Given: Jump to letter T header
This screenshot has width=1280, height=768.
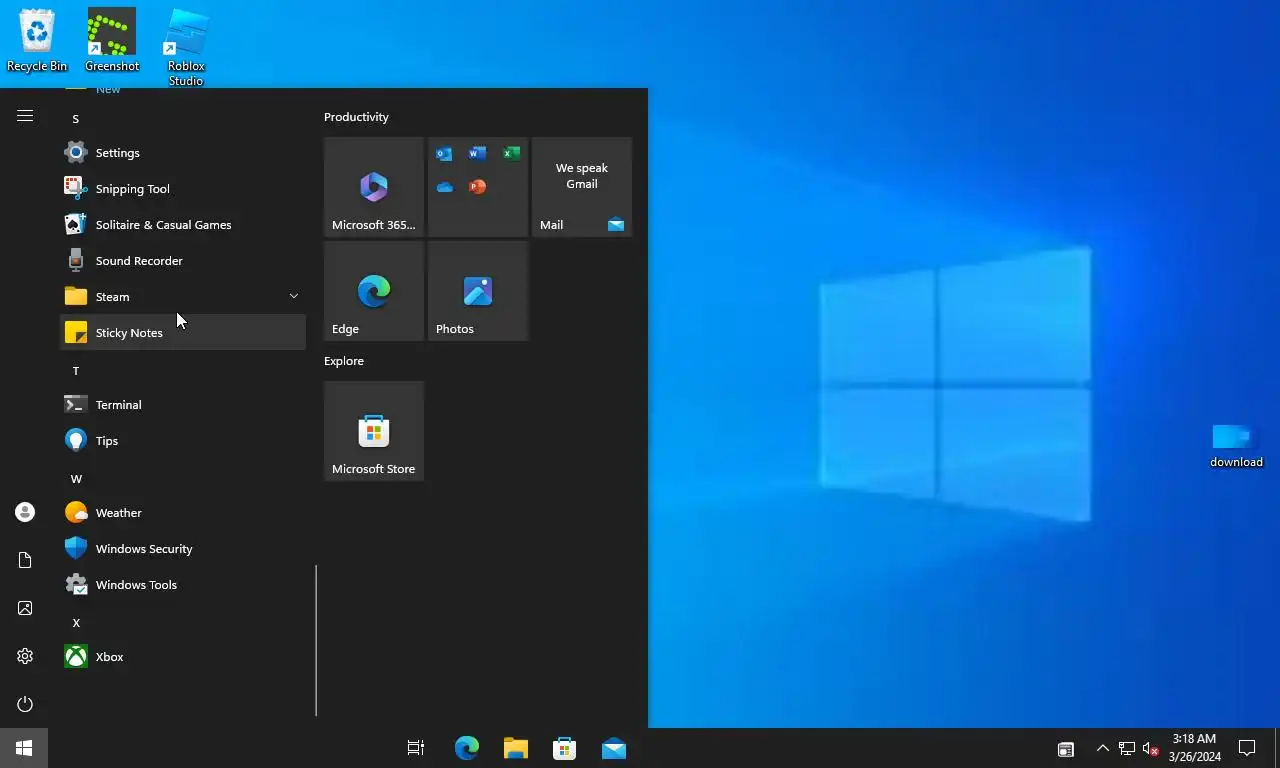Looking at the screenshot, I should coord(75,371).
